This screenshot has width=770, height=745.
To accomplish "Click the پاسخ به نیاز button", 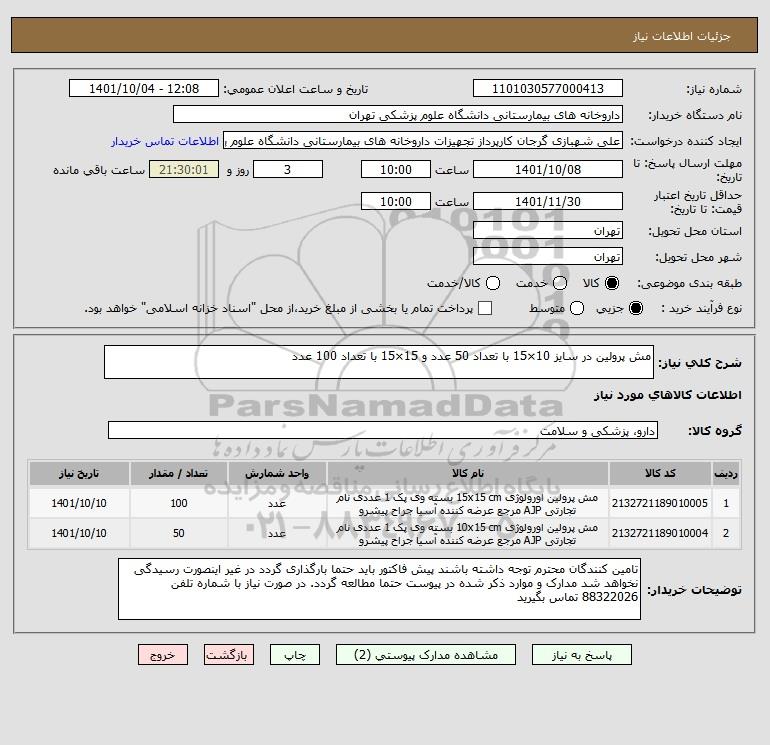I will (581, 655).
